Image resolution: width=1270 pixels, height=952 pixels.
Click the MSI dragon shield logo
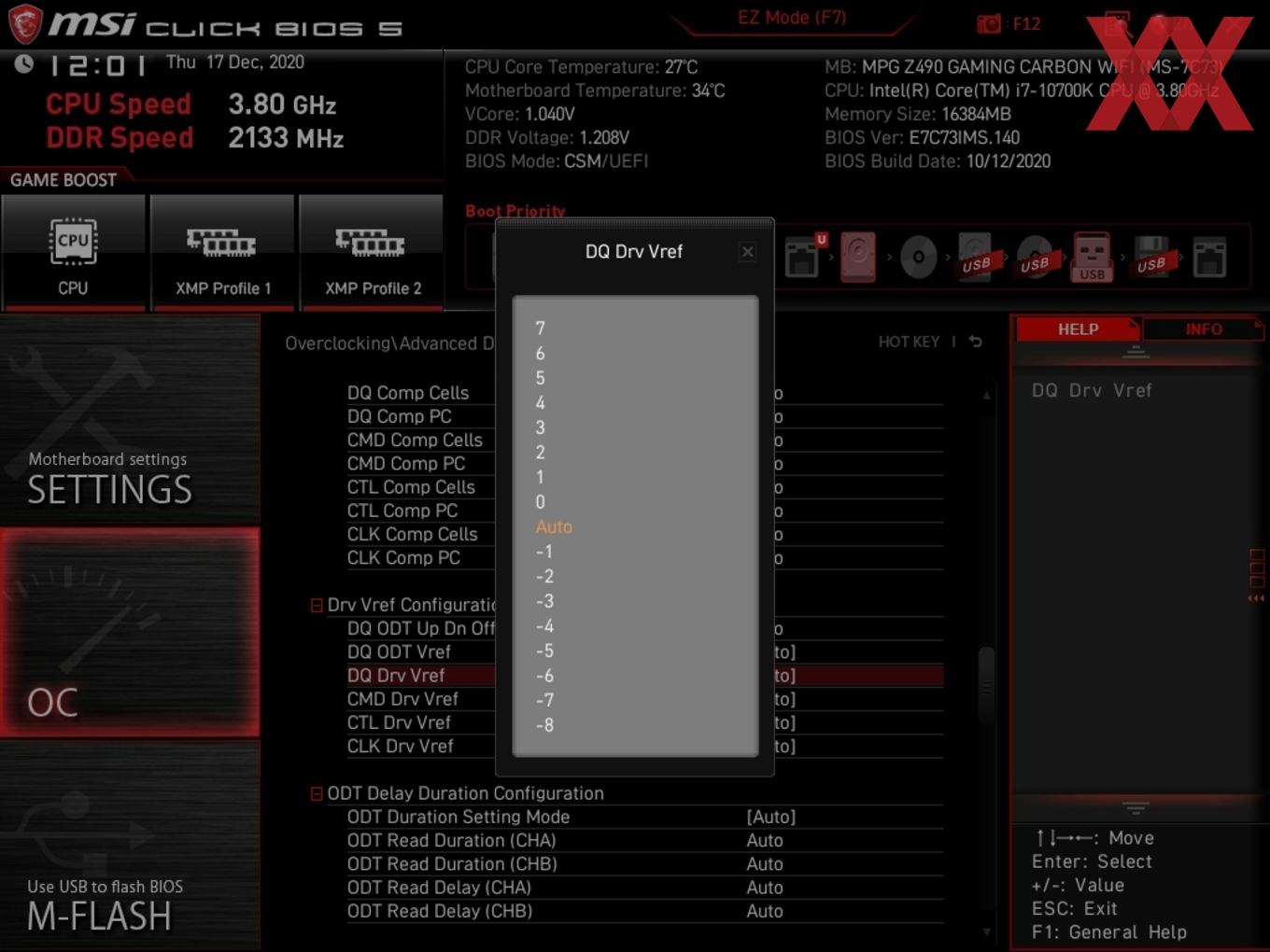coord(25,23)
